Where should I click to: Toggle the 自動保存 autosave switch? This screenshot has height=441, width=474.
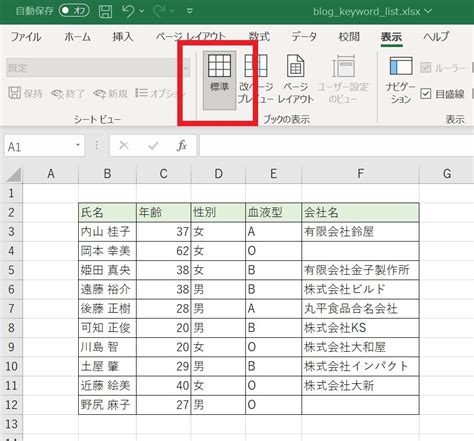[x=74, y=11]
